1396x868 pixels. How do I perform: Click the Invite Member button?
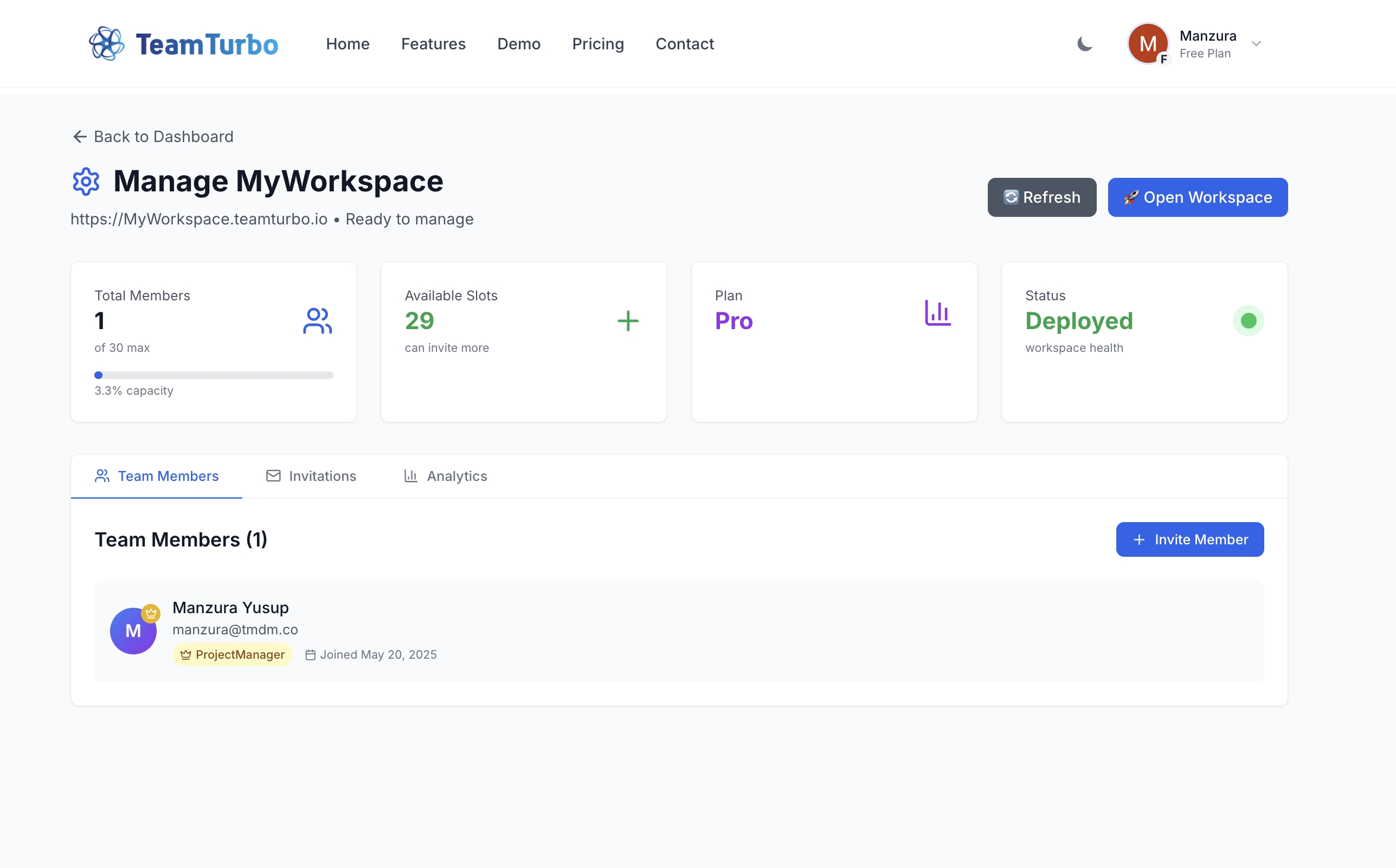click(x=1189, y=539)
